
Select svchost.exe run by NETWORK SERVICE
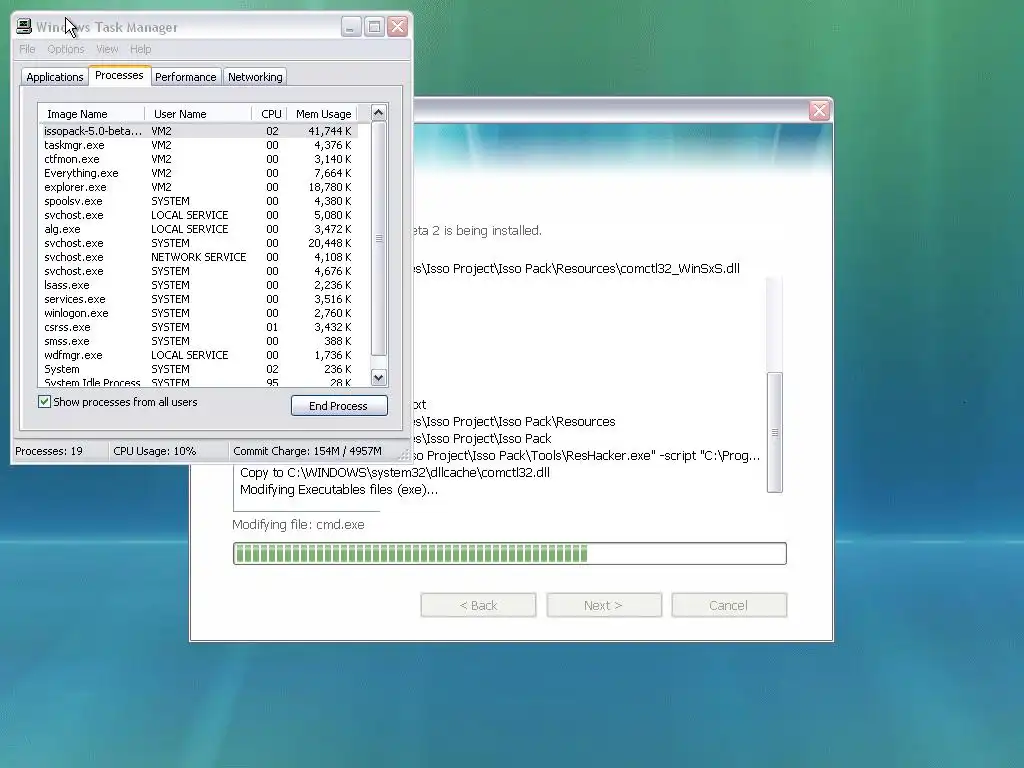tap(199, 257)
